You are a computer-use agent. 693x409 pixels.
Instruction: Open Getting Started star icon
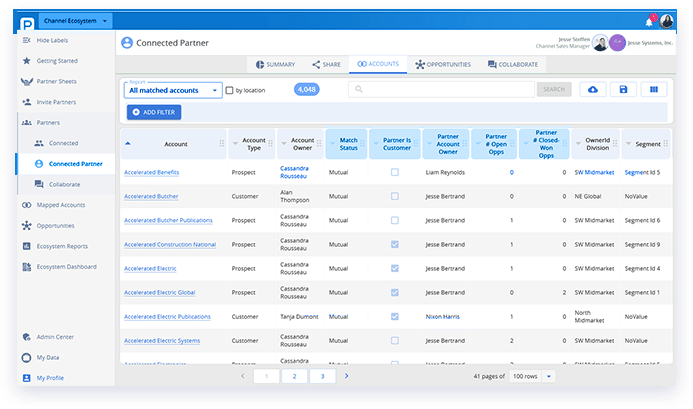(x=27, y=61)
